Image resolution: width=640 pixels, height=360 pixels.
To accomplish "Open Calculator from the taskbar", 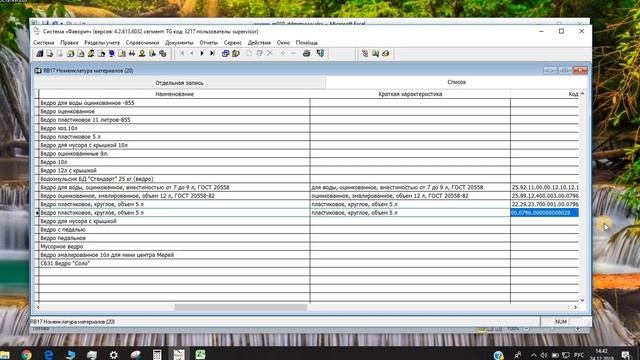I will pyautogui.click(x=157, y=355).
